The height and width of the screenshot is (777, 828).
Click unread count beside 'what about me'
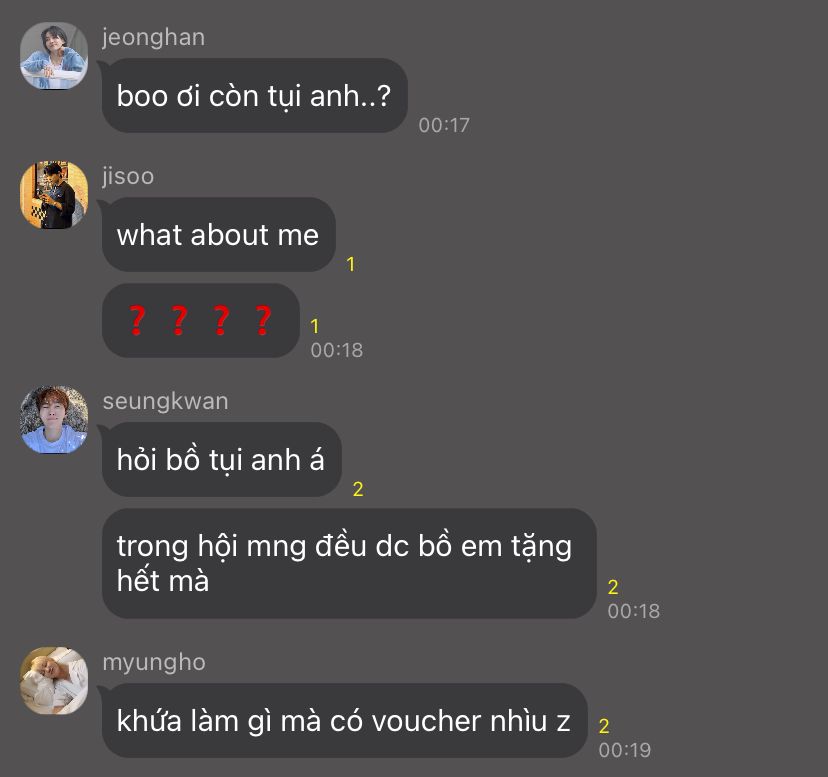coord(350,264)
